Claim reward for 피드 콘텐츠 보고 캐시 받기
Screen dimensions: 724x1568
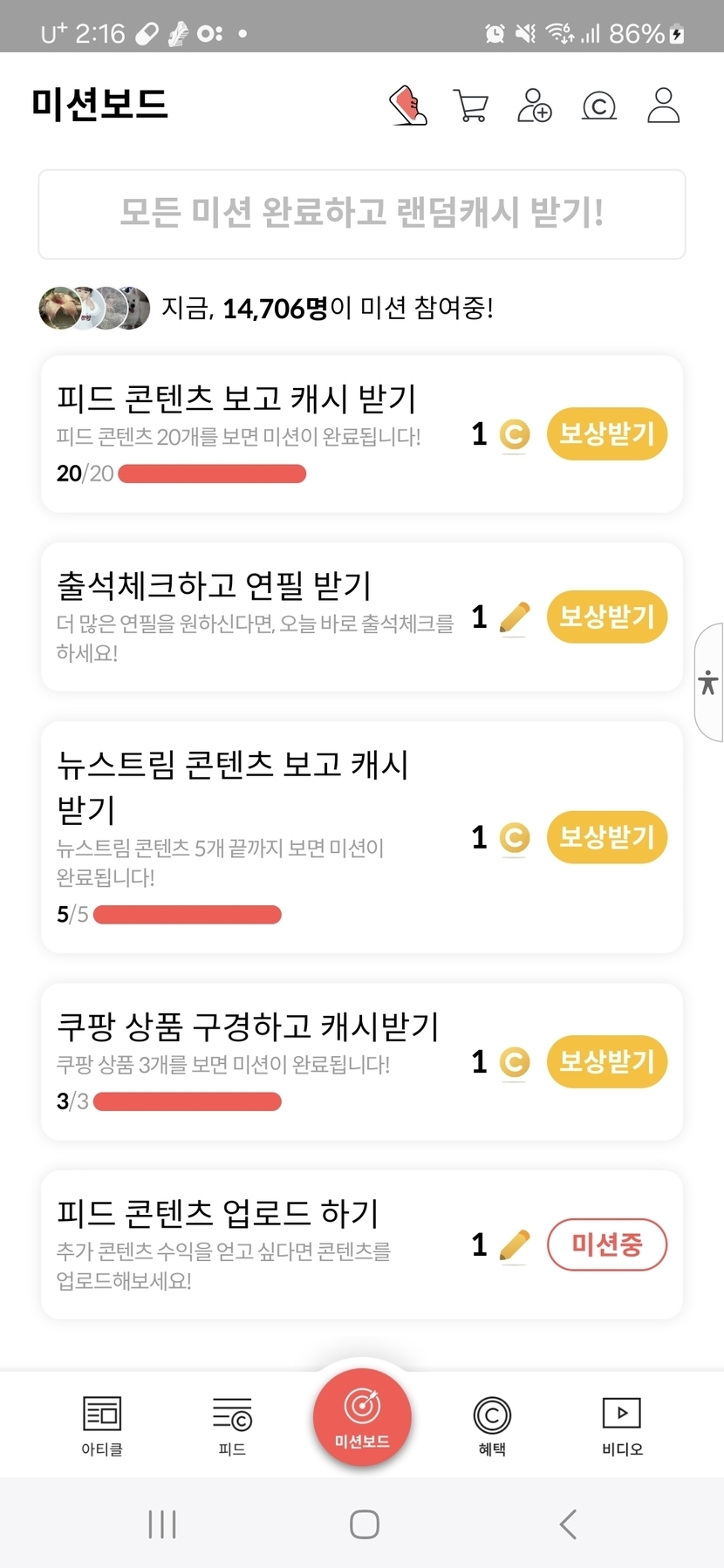(607, 433)
